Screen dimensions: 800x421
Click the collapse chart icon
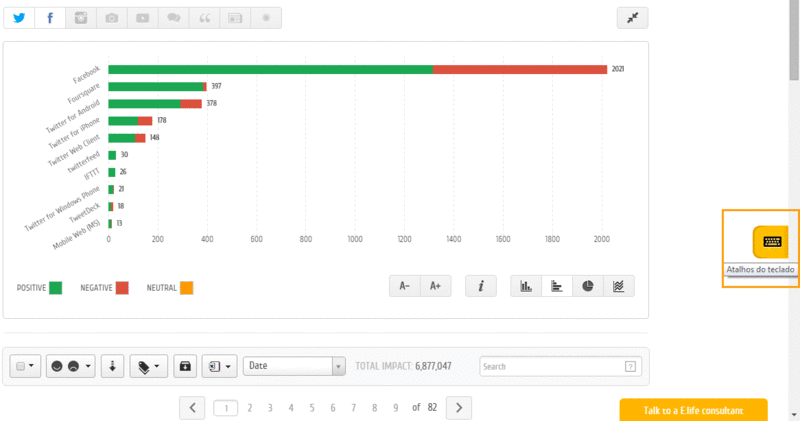[x=632, y=18]
